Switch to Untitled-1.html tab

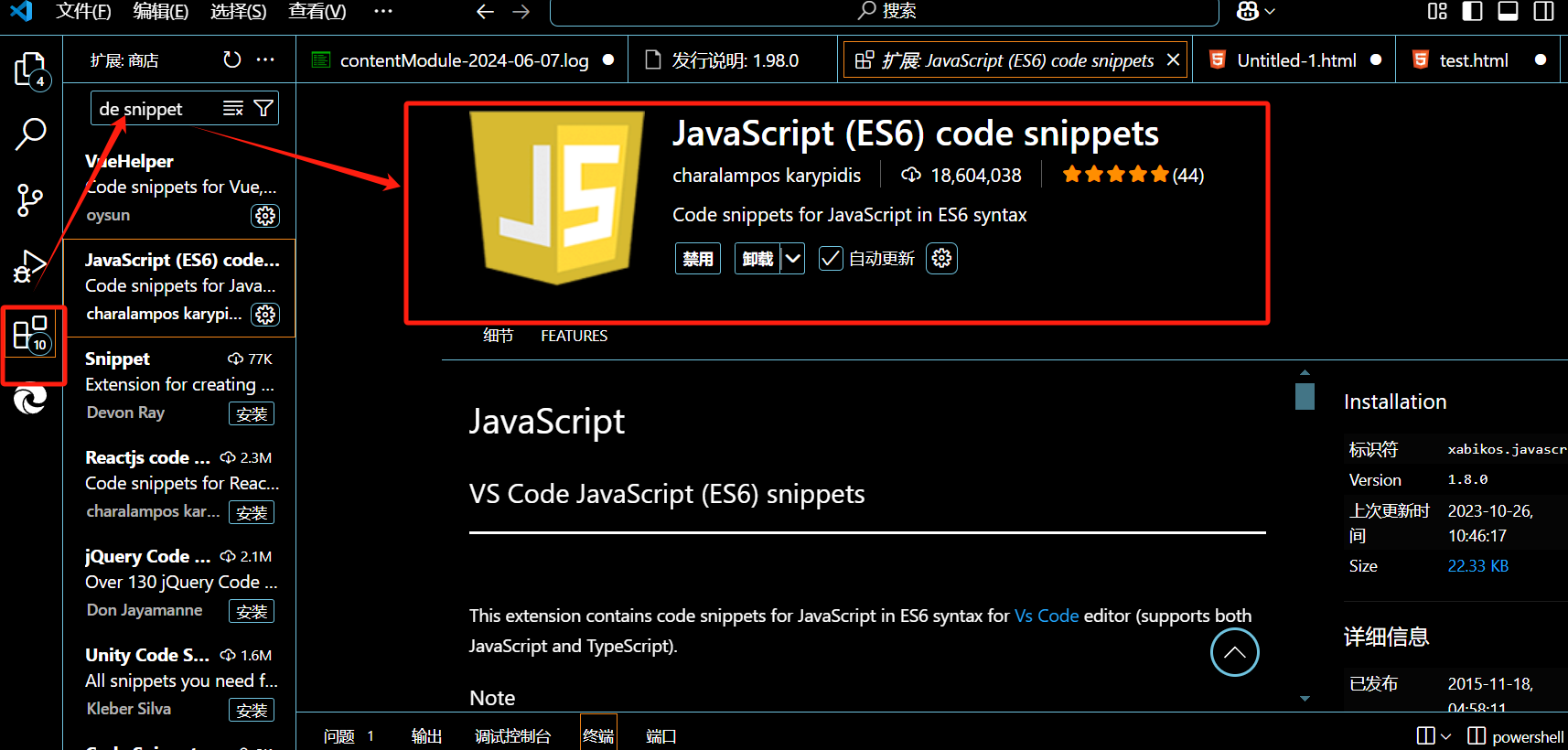coord(1295,60)
